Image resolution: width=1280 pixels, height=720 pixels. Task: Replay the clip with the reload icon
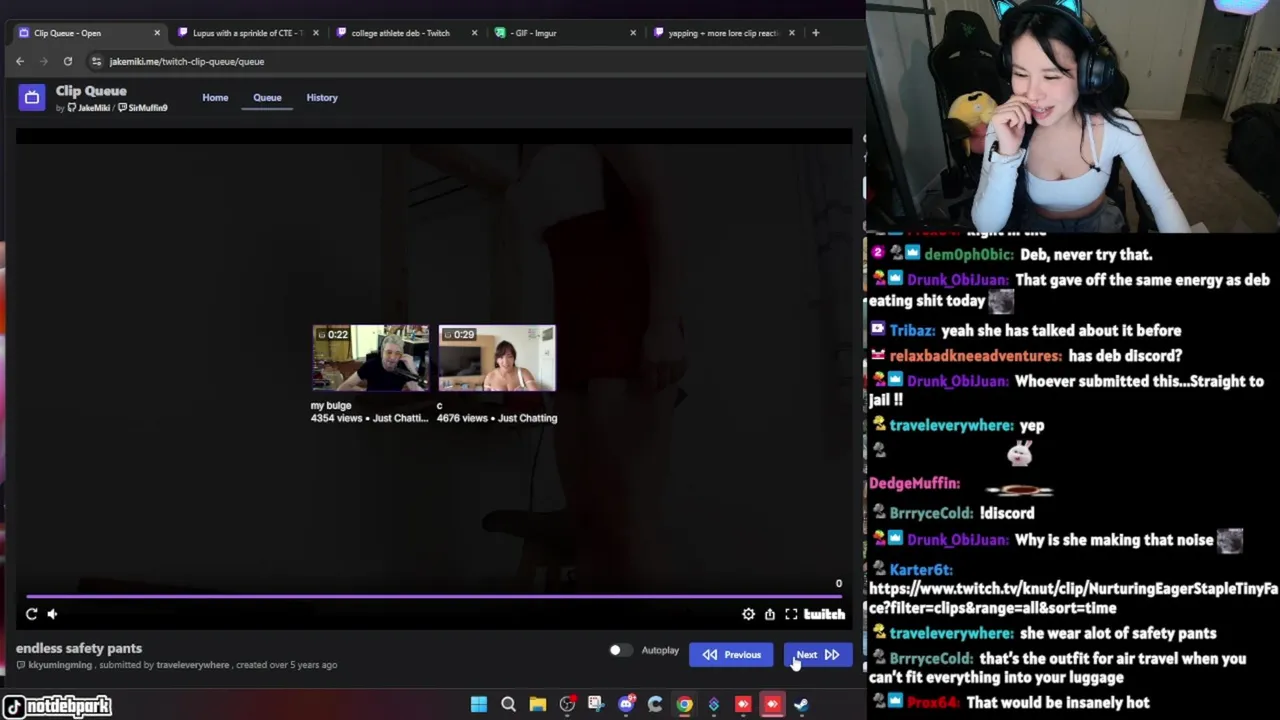(32, 614)
